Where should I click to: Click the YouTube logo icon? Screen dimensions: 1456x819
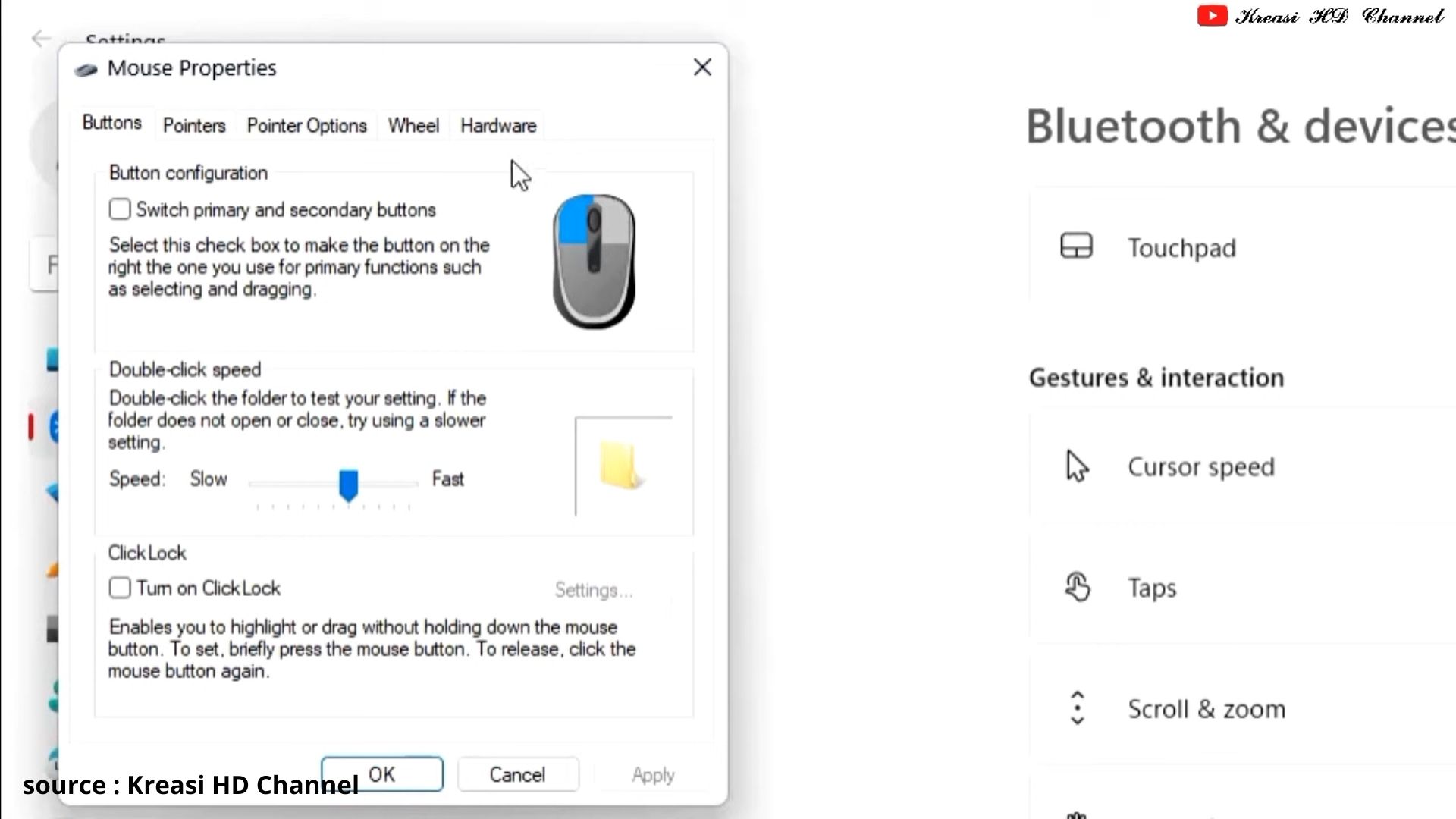point(1212,16)
